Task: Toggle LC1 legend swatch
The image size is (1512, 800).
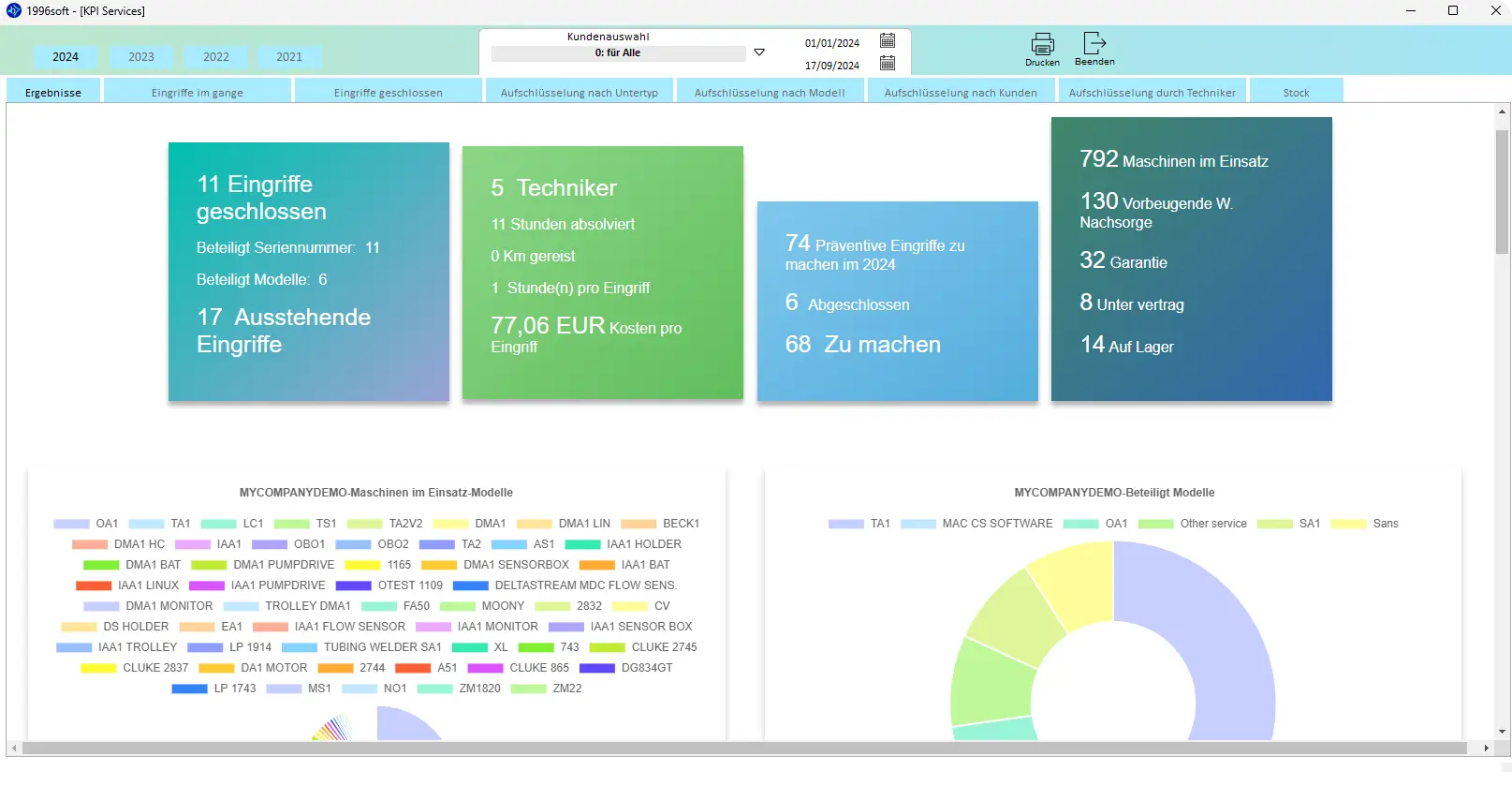Action: [218, 524]
